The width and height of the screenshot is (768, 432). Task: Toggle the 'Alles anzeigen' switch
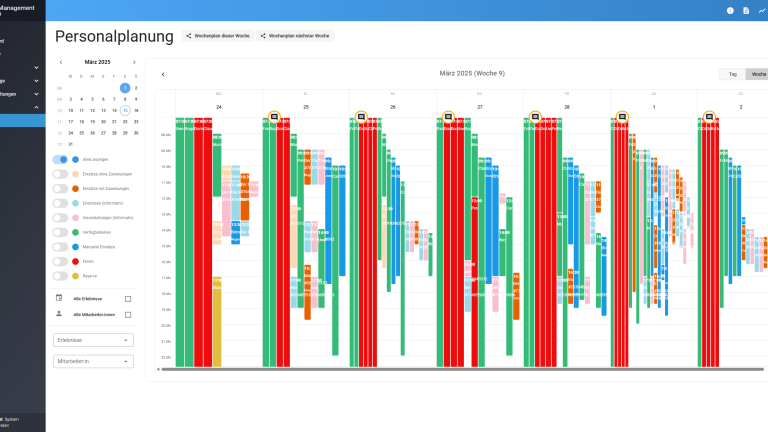tap(61, 160)
